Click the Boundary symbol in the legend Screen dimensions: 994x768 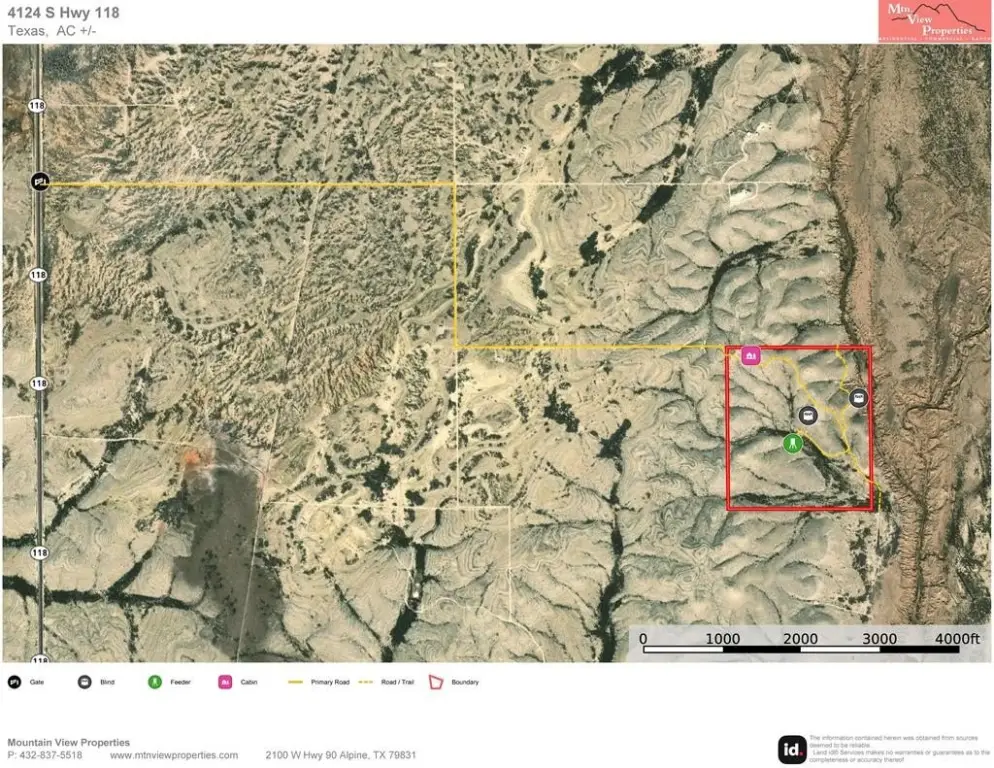point(435,682)
